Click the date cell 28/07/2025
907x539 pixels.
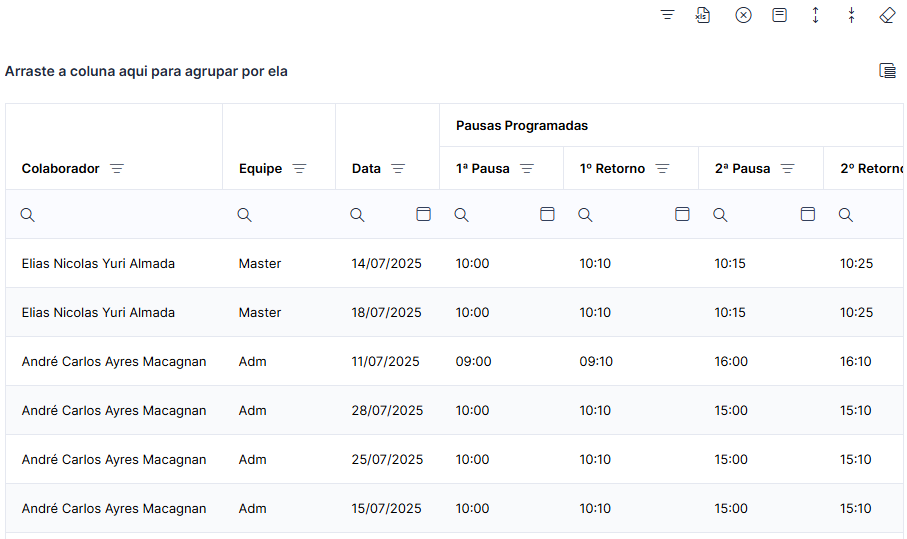pyautogui.click(x=387, y=411)
